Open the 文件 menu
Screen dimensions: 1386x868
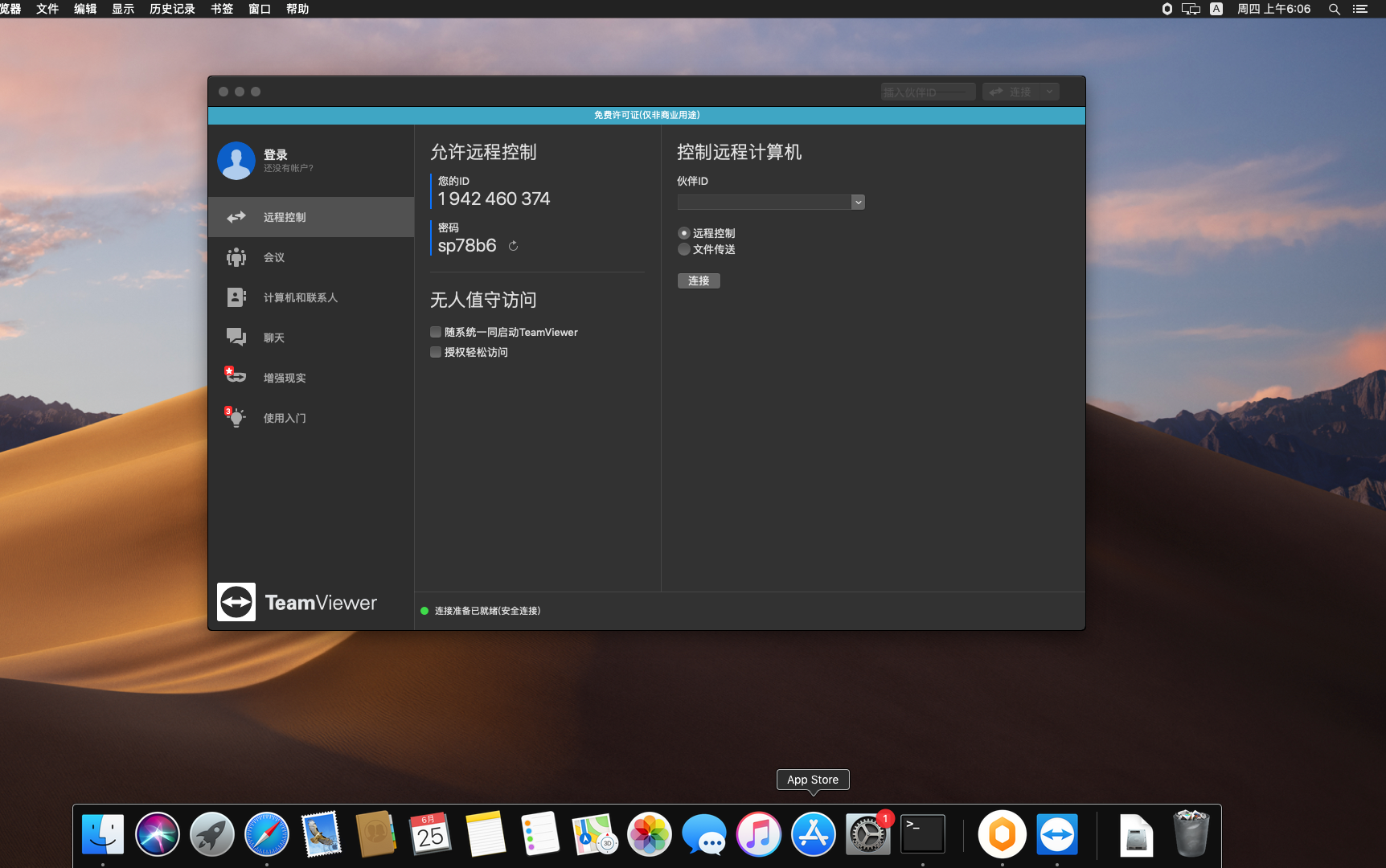click(47, 9)
